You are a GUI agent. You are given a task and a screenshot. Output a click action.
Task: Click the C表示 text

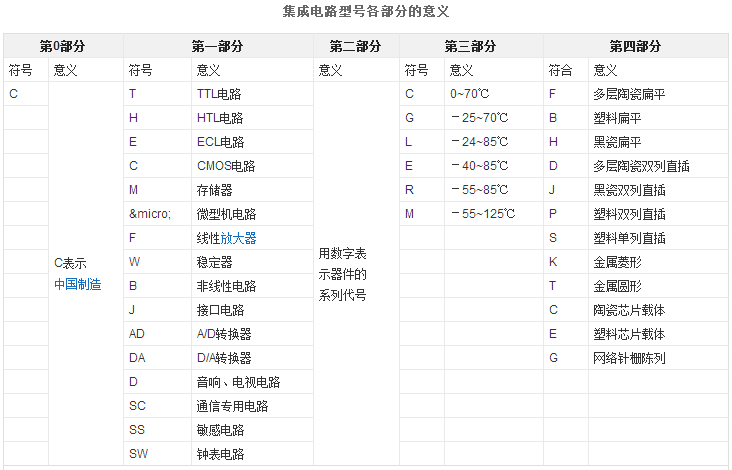[70, 263]
